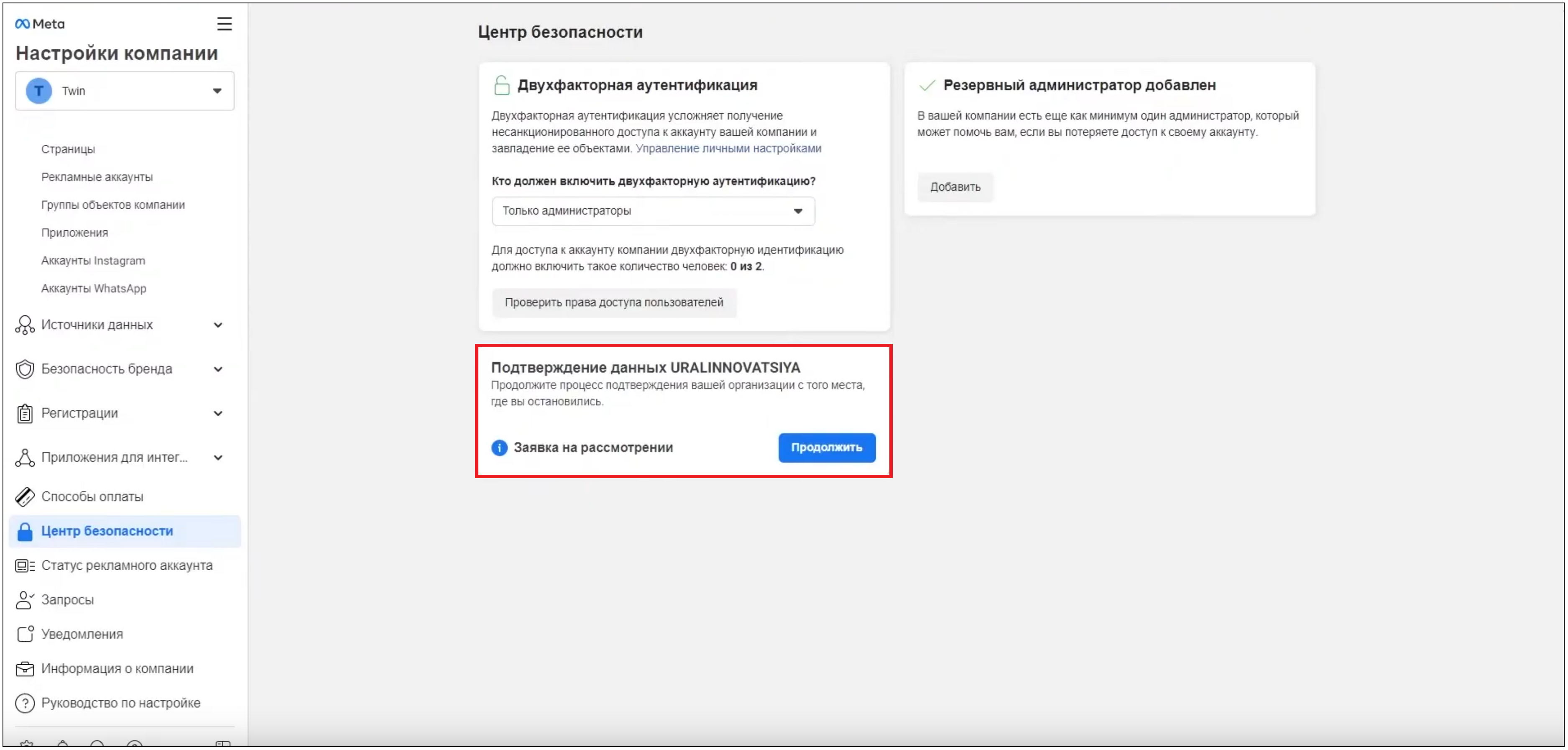Select Аккаунты Instagram

click(93, 261)
